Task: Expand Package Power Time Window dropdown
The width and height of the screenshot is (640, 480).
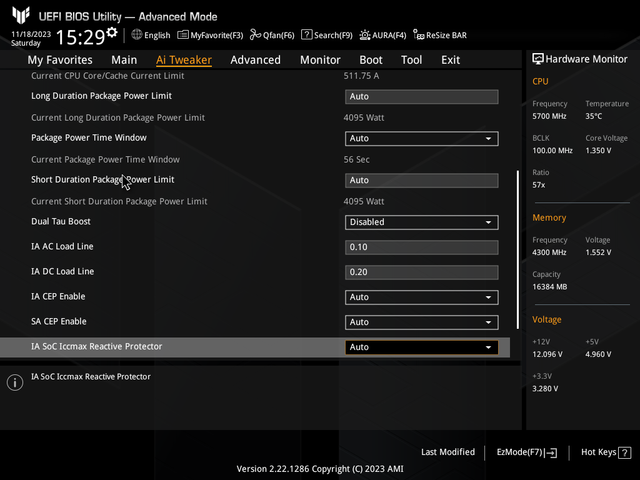Action: click(x=422, y=138)
